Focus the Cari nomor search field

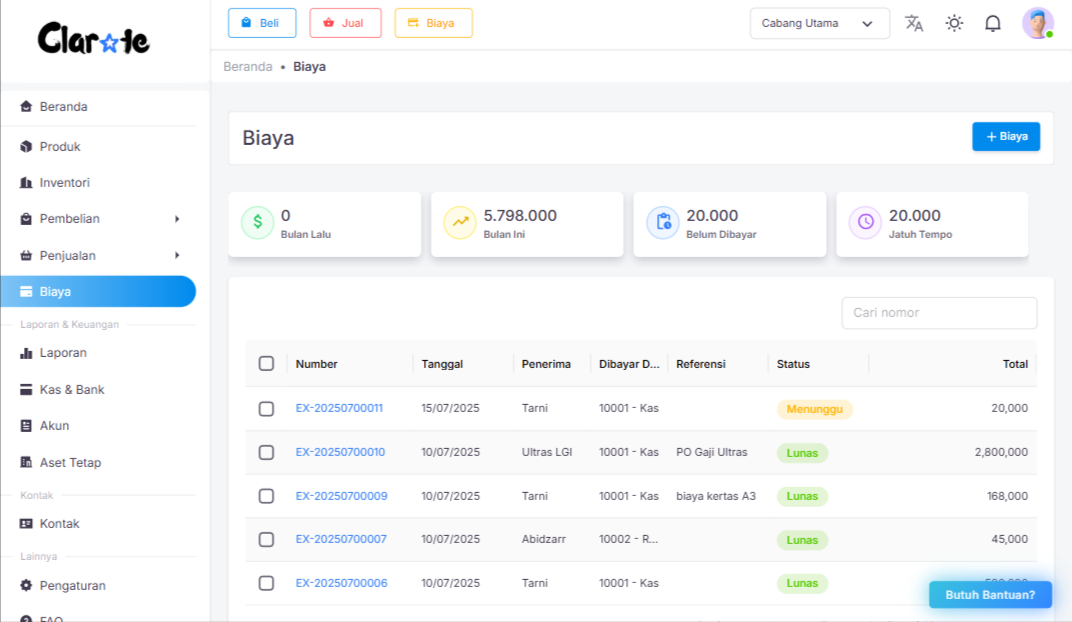pyautogui.click(x=939, y=313)
